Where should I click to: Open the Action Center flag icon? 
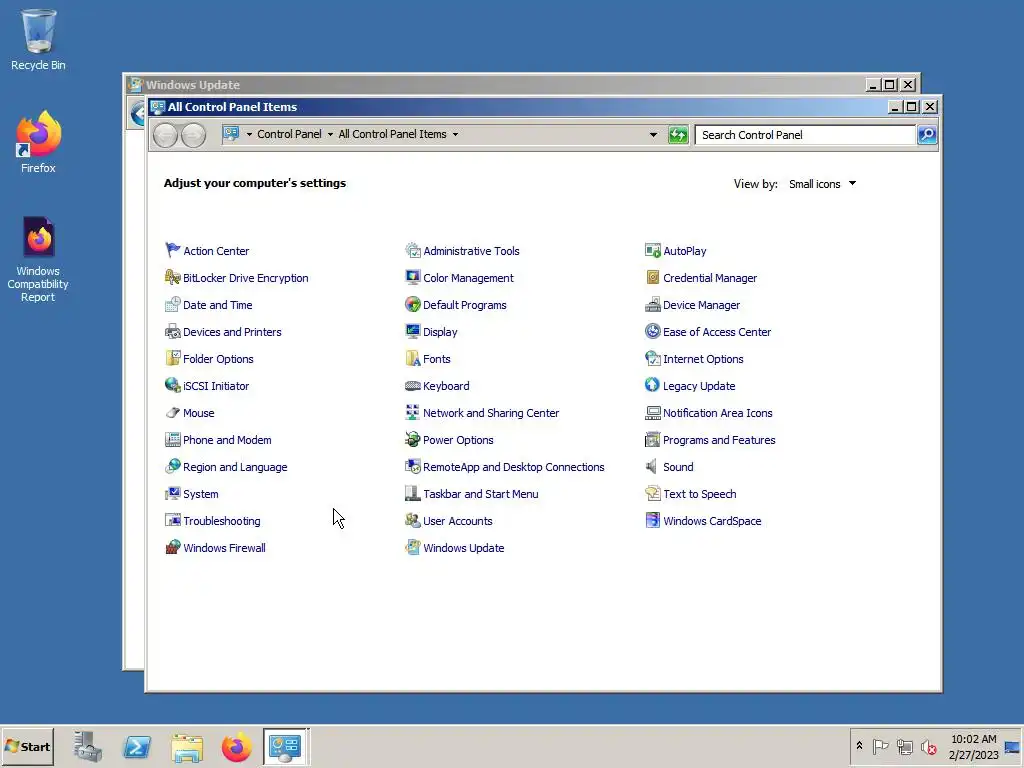pyautogui.click(x=172, y=251)
